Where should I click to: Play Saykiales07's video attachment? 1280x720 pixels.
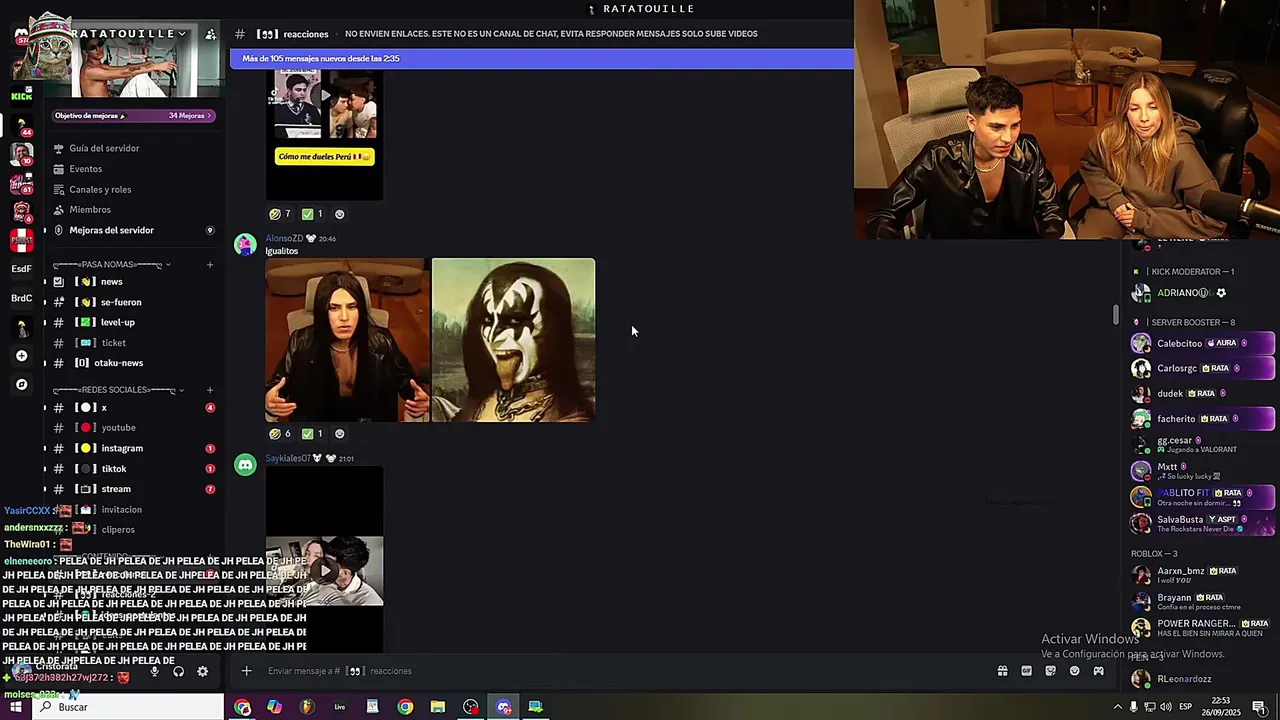click(324, 571)
